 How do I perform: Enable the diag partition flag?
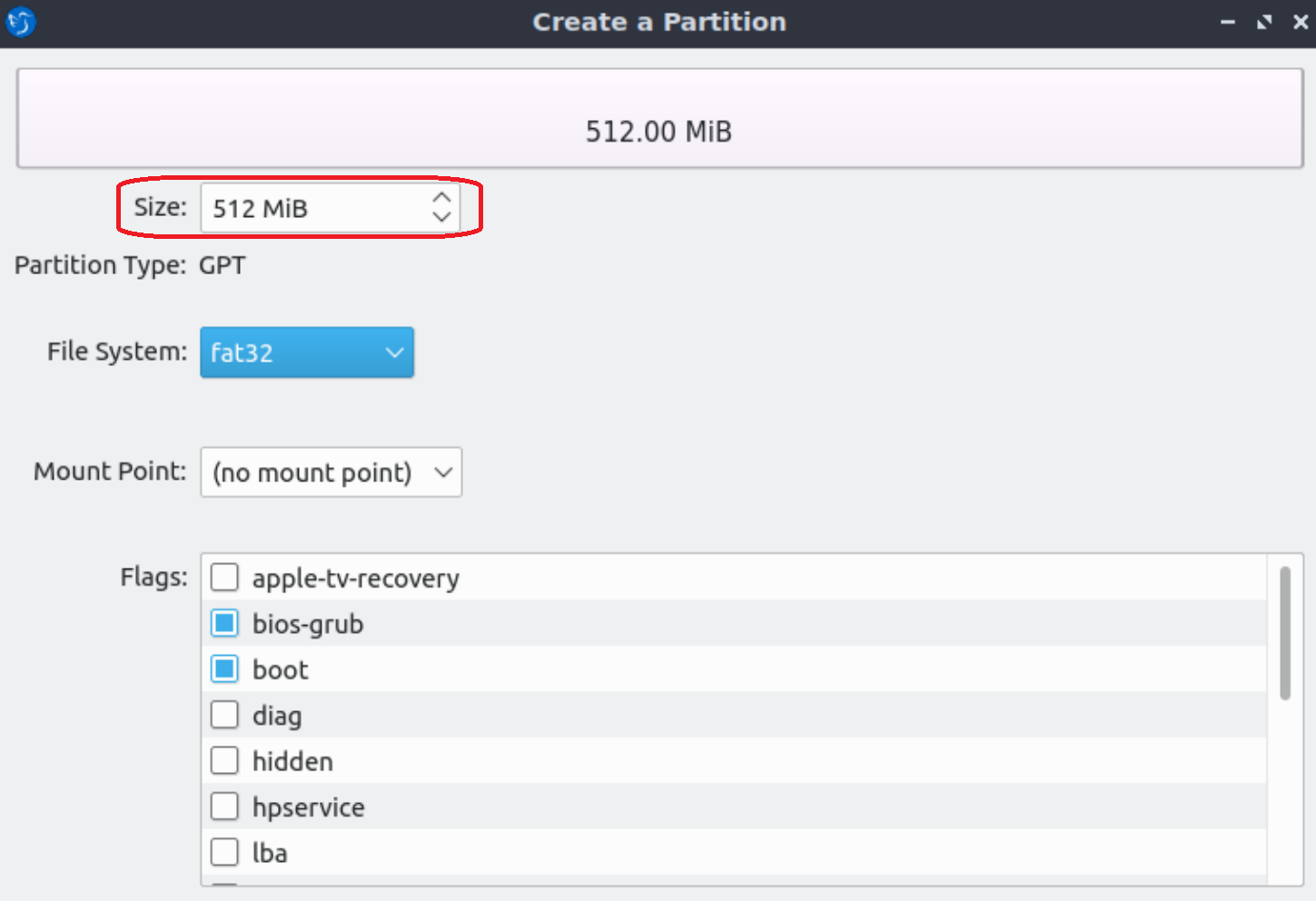click(x=224, y=715)
